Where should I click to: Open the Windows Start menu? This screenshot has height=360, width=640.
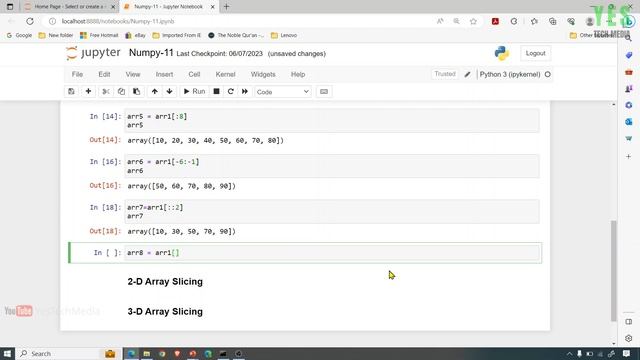point(7,353)
